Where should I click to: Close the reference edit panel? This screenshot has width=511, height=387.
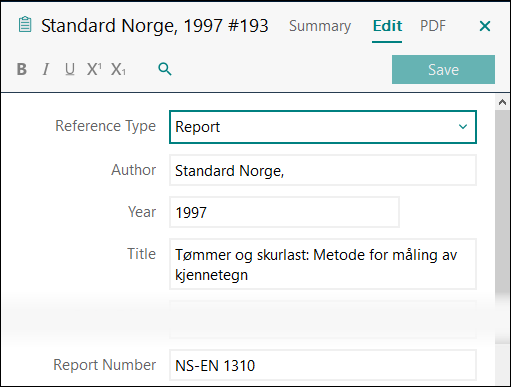click(485, 26)
